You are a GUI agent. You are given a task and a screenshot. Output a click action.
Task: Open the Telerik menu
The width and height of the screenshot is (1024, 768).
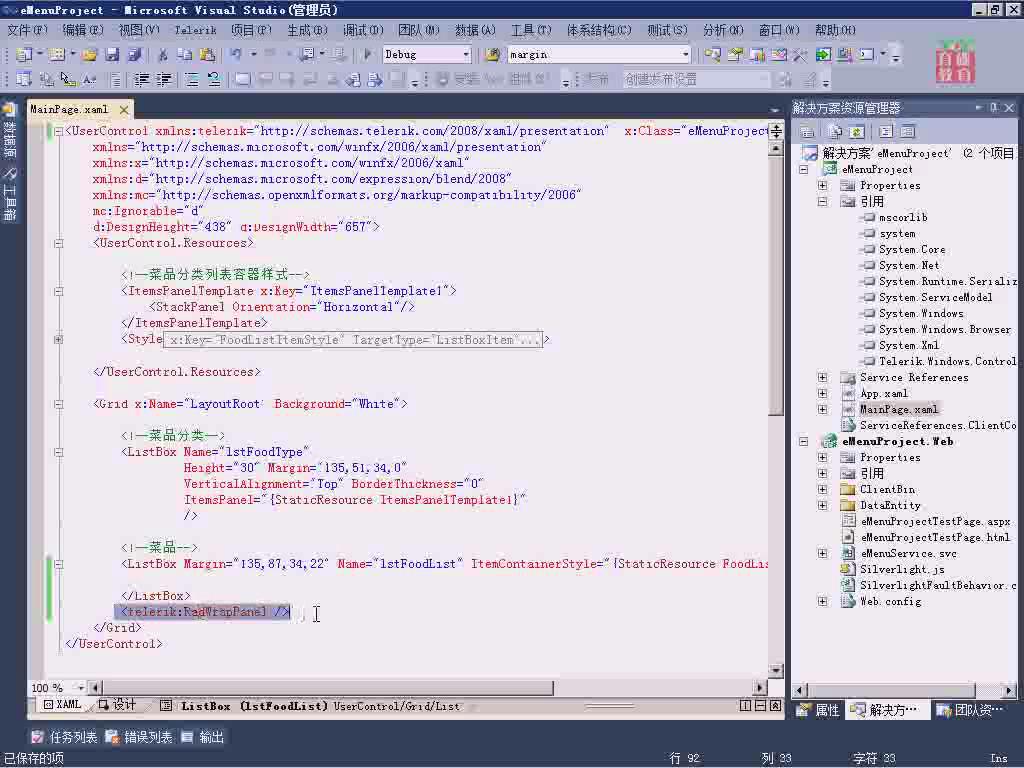[x=195, y=30]
